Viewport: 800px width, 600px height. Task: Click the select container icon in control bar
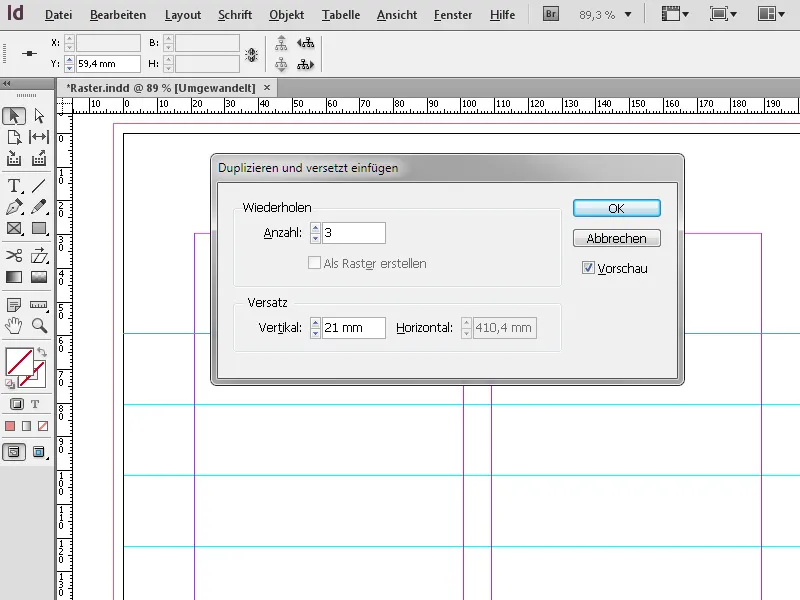point(281,43)
